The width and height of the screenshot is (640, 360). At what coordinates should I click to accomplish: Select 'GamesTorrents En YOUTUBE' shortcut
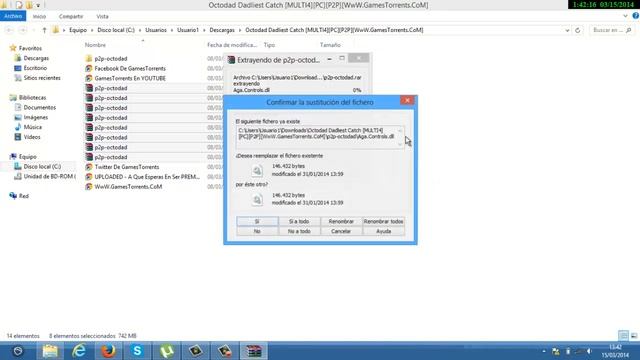click(130, 78)
